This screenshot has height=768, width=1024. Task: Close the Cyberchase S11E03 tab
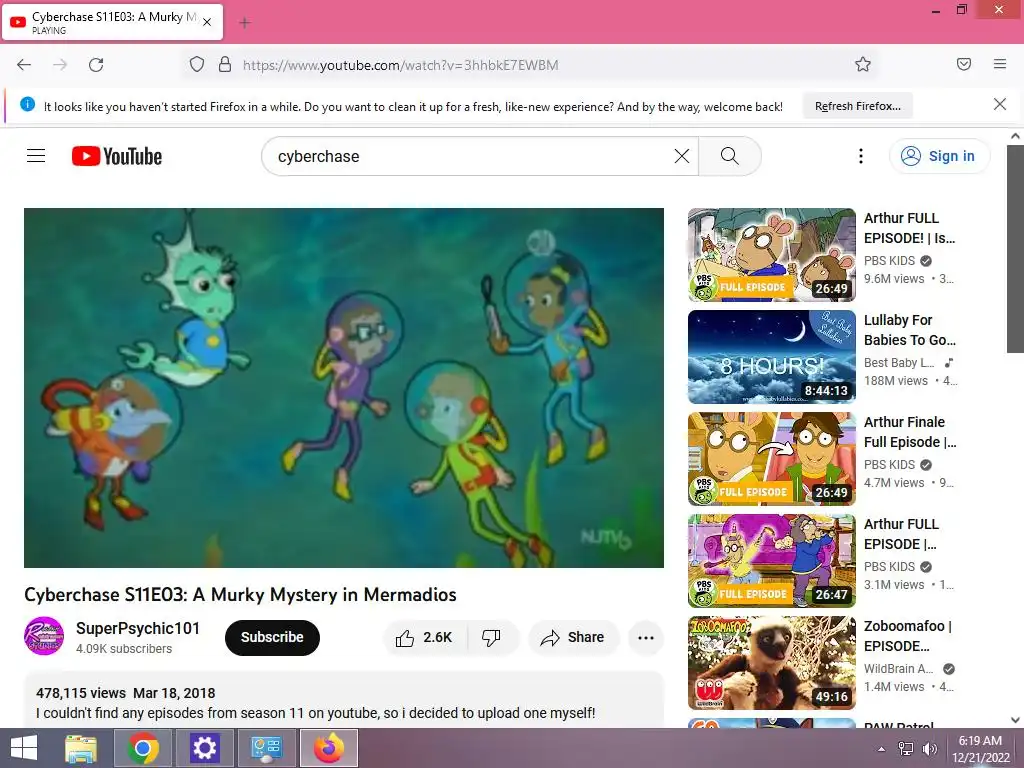[207, 22]
